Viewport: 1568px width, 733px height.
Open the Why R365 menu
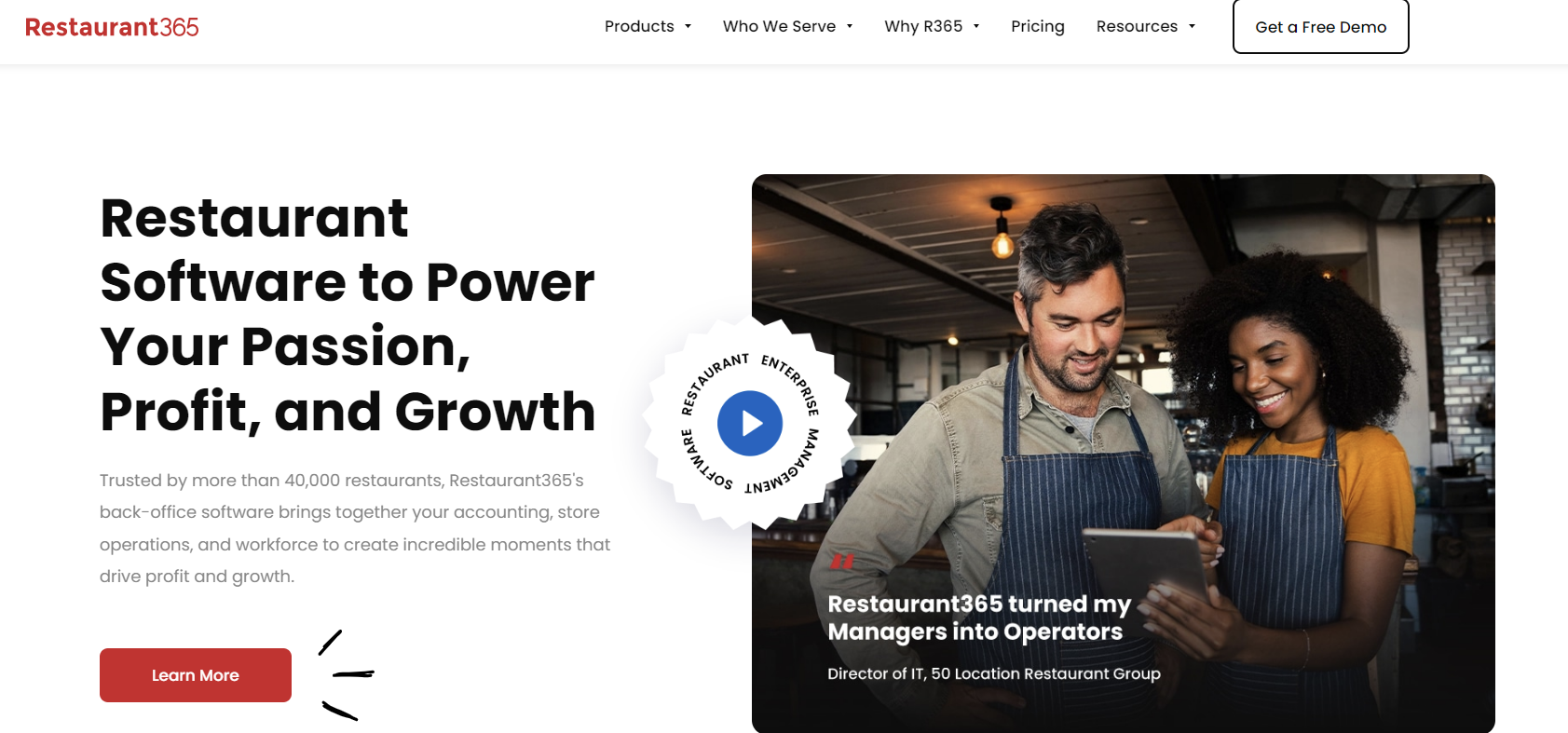tap(923, 26)
